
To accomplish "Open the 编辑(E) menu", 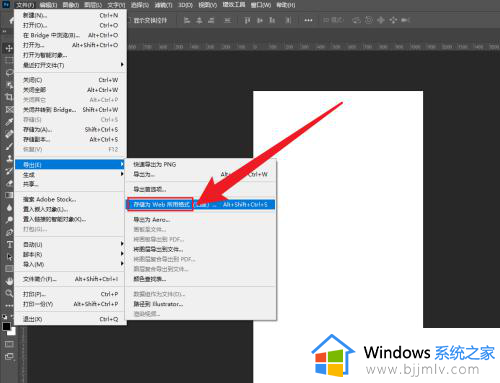I will (48, 5).
